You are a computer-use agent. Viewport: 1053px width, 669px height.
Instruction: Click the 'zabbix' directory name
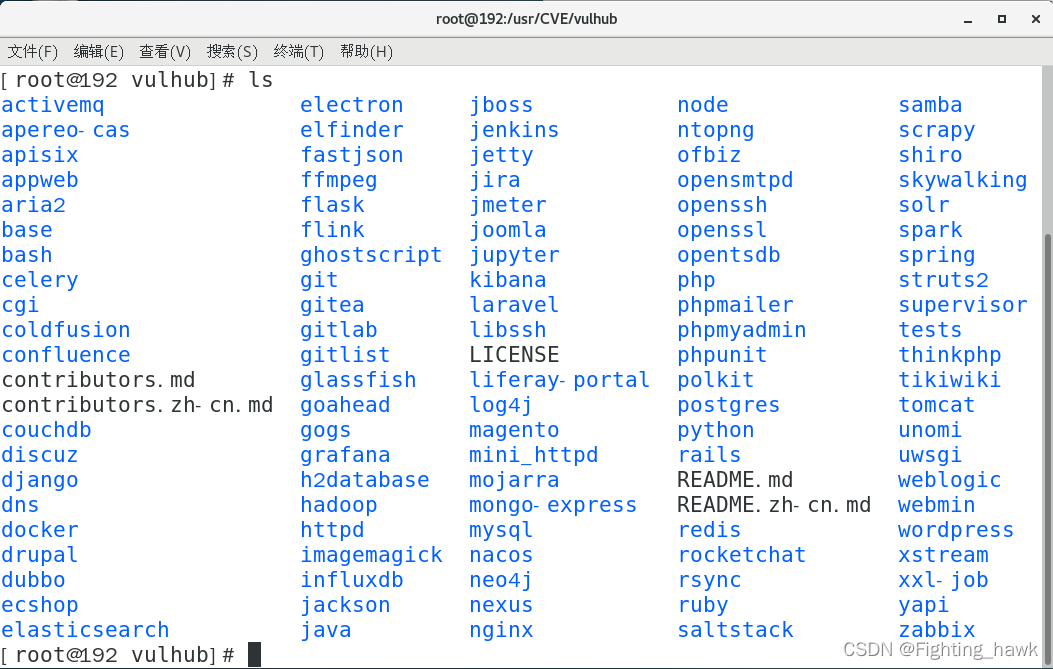click(x=937, y=630)
